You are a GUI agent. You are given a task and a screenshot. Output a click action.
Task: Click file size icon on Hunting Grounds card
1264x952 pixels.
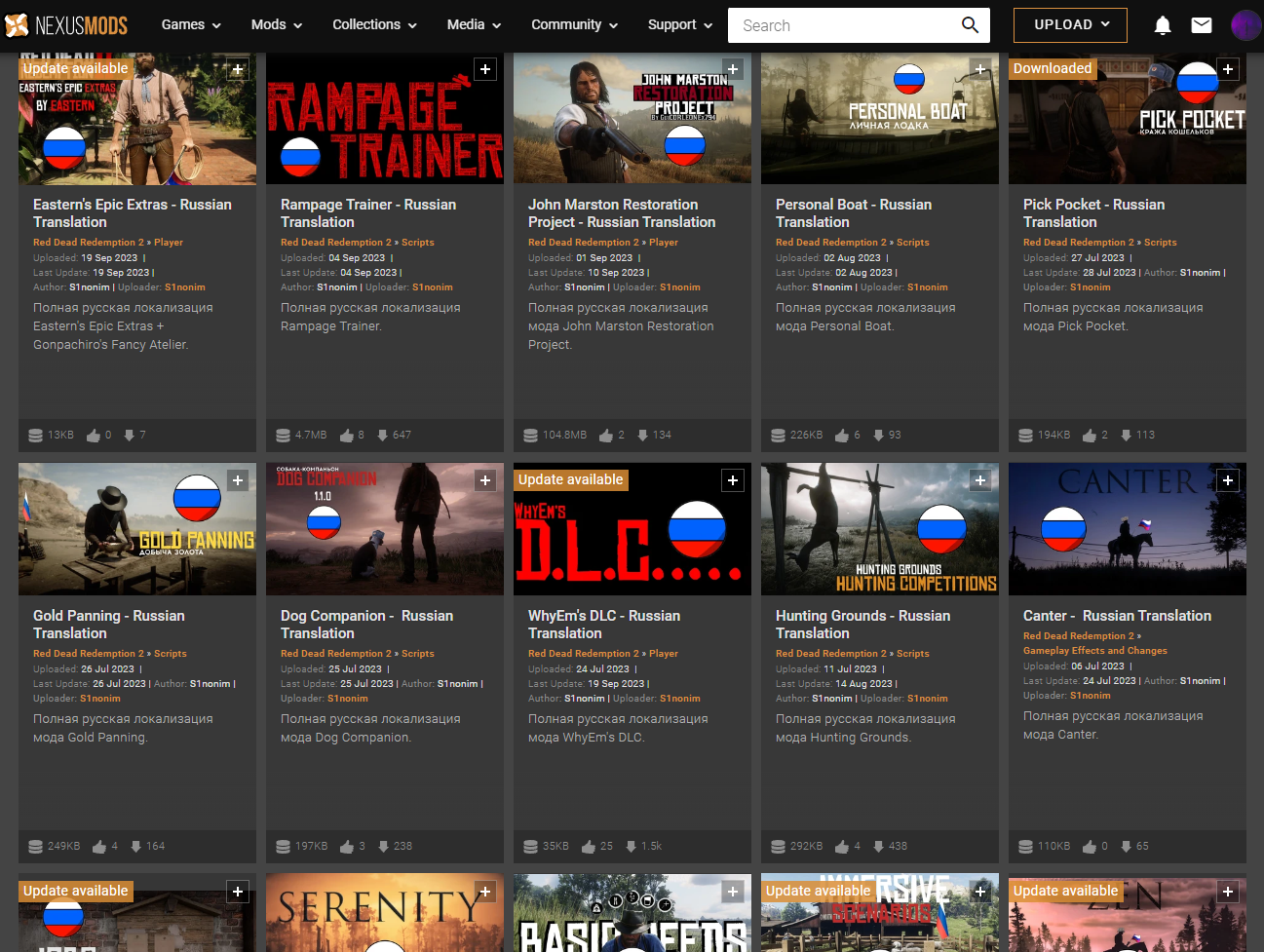(x=778, y=847)
